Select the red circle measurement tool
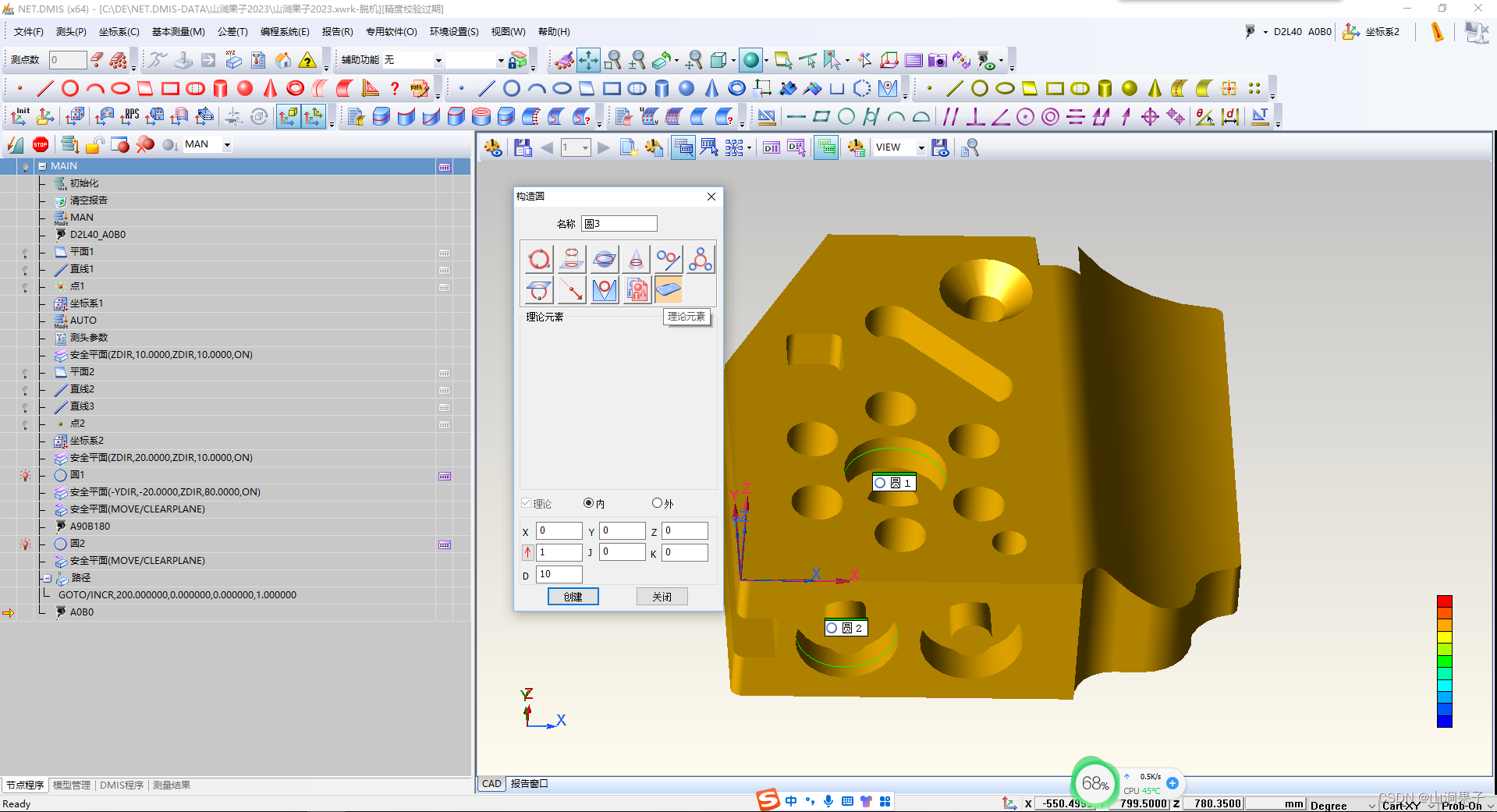 click(x=70, y=88)
